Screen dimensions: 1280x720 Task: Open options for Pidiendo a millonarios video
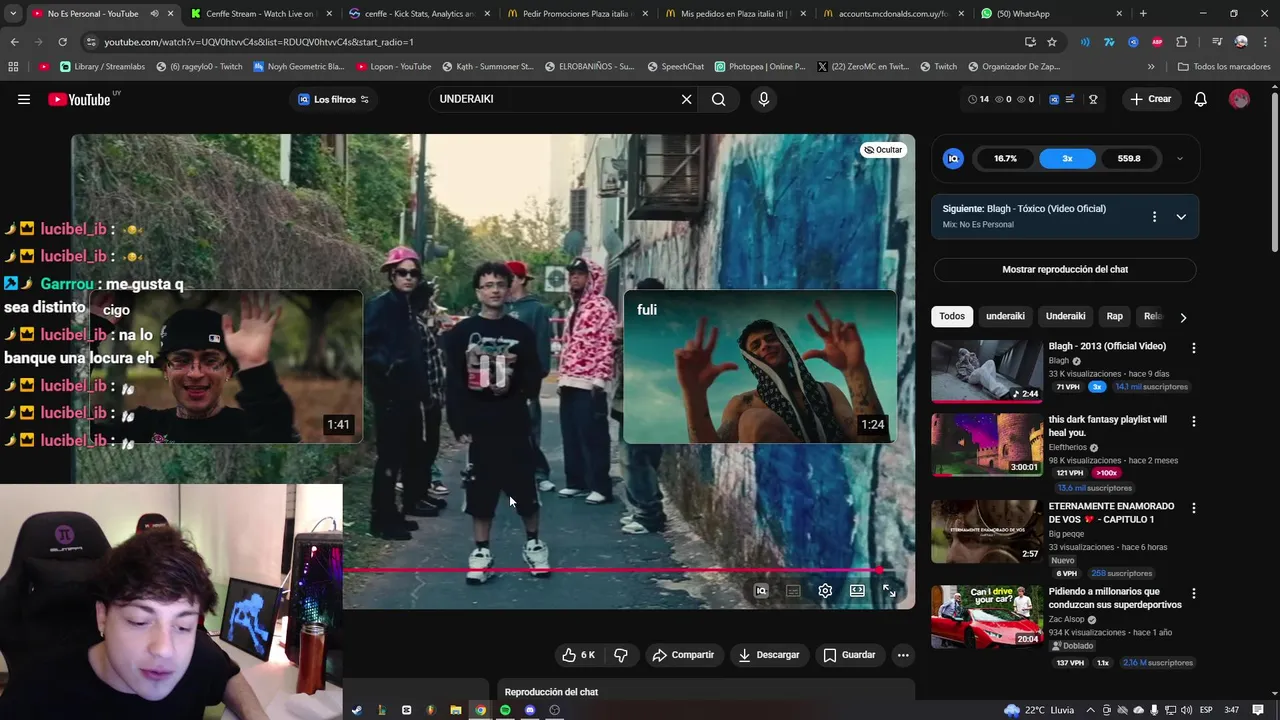1193,594
